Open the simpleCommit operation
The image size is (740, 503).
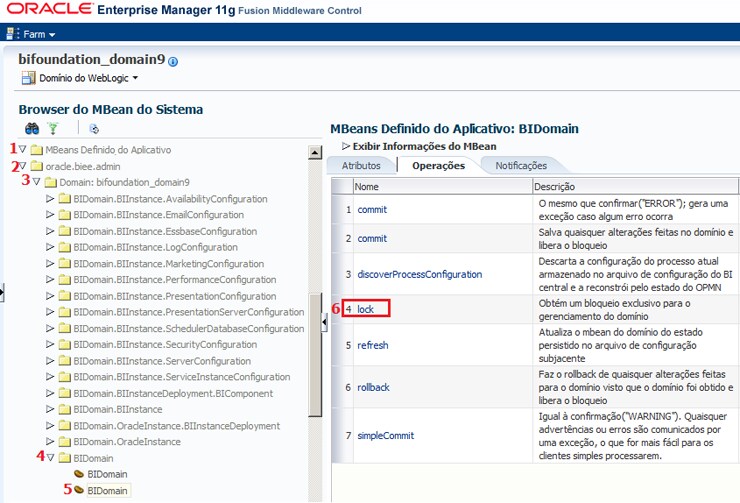click(x=386, y=436)
